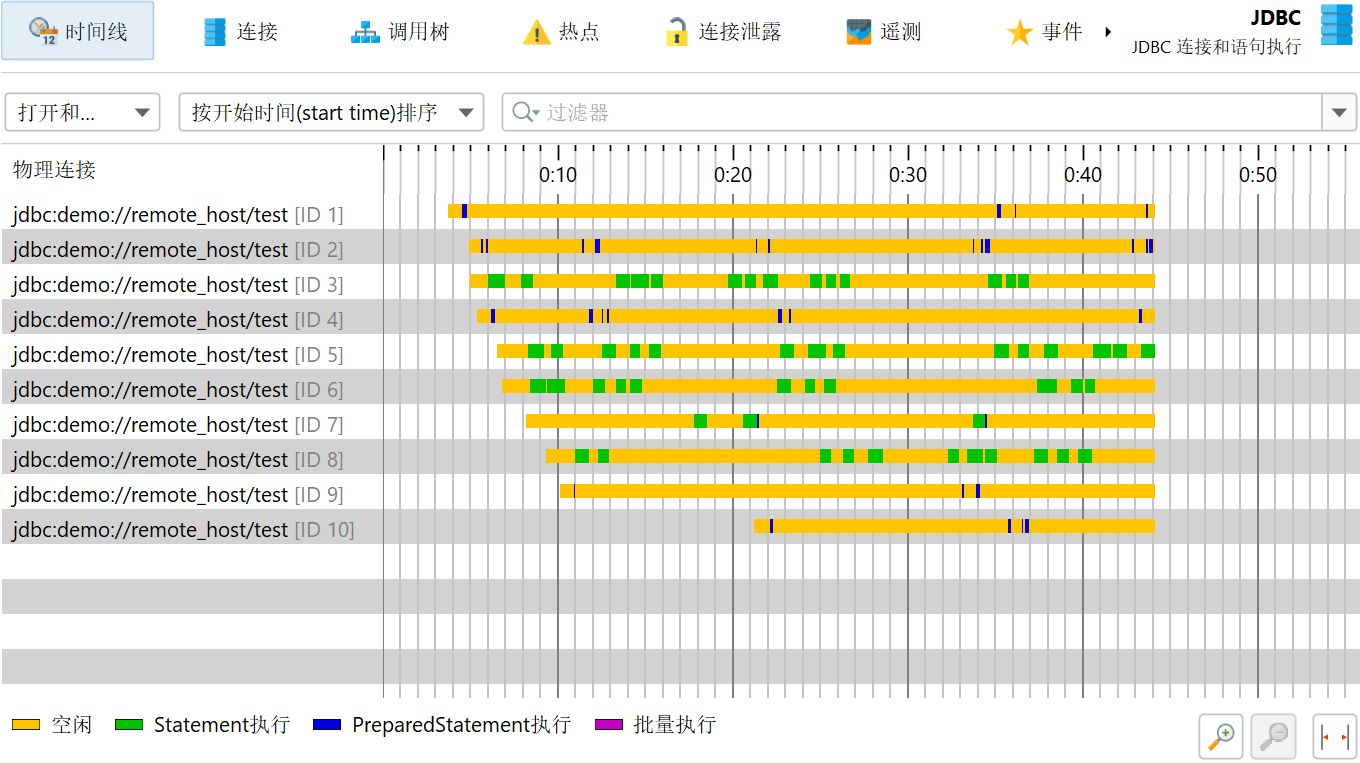Screen dimensions: 1360x763
Task: Open the 打开和... connection filter dropdown
Action: [x=83, y=112]
